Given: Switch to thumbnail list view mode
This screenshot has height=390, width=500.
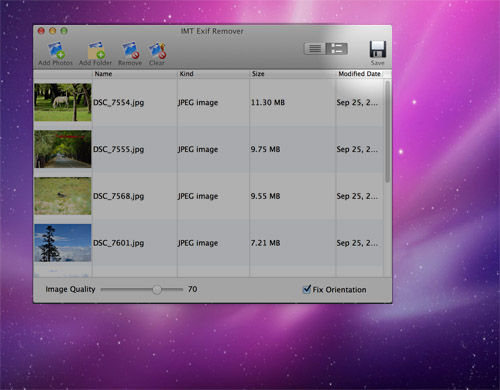Looking at the screenshot, I should click(x=337, y=49).
